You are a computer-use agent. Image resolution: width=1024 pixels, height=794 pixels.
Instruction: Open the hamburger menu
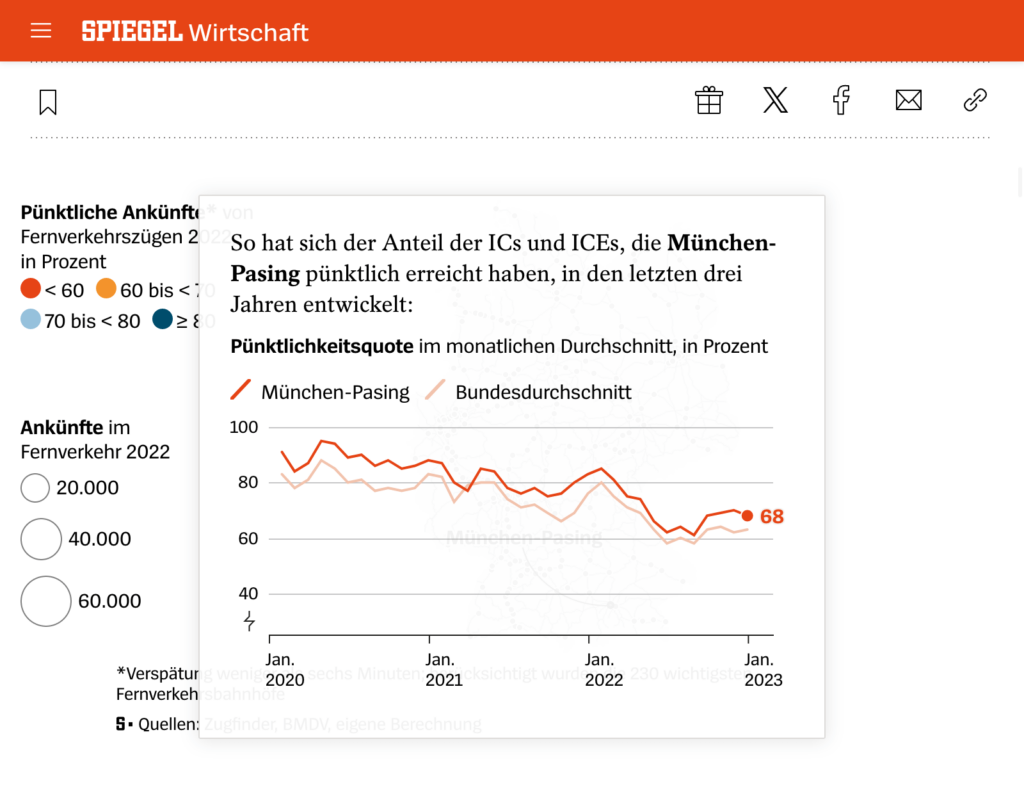pos(40,31)
